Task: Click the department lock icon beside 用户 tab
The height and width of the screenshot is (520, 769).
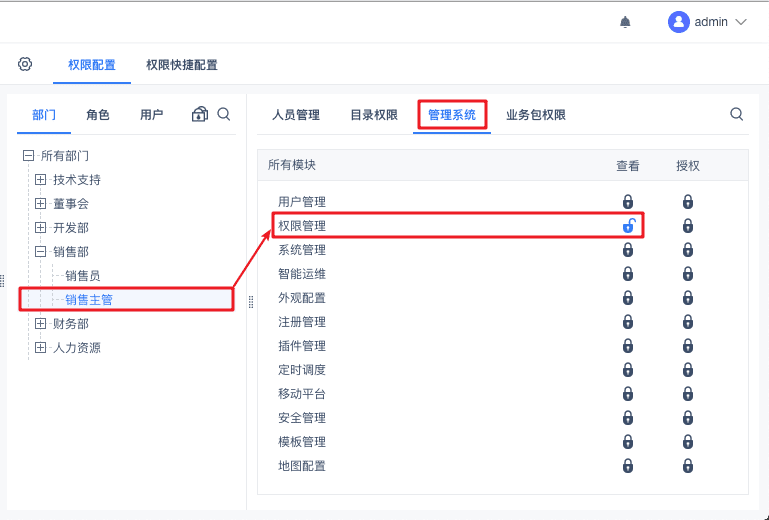Action: pyautogui.click(x=200, y=114)
